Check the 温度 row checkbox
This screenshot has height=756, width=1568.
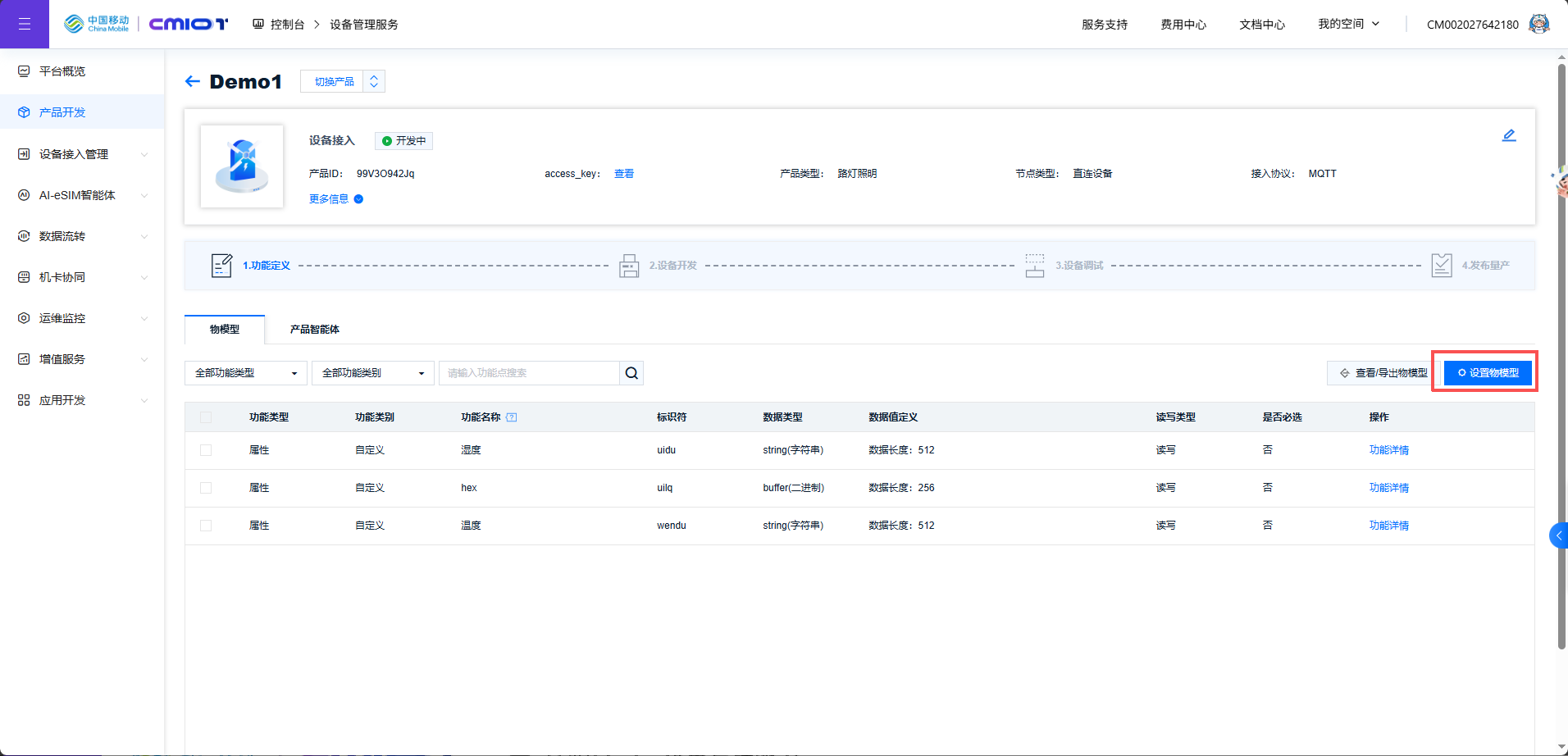tap(206, 526)
